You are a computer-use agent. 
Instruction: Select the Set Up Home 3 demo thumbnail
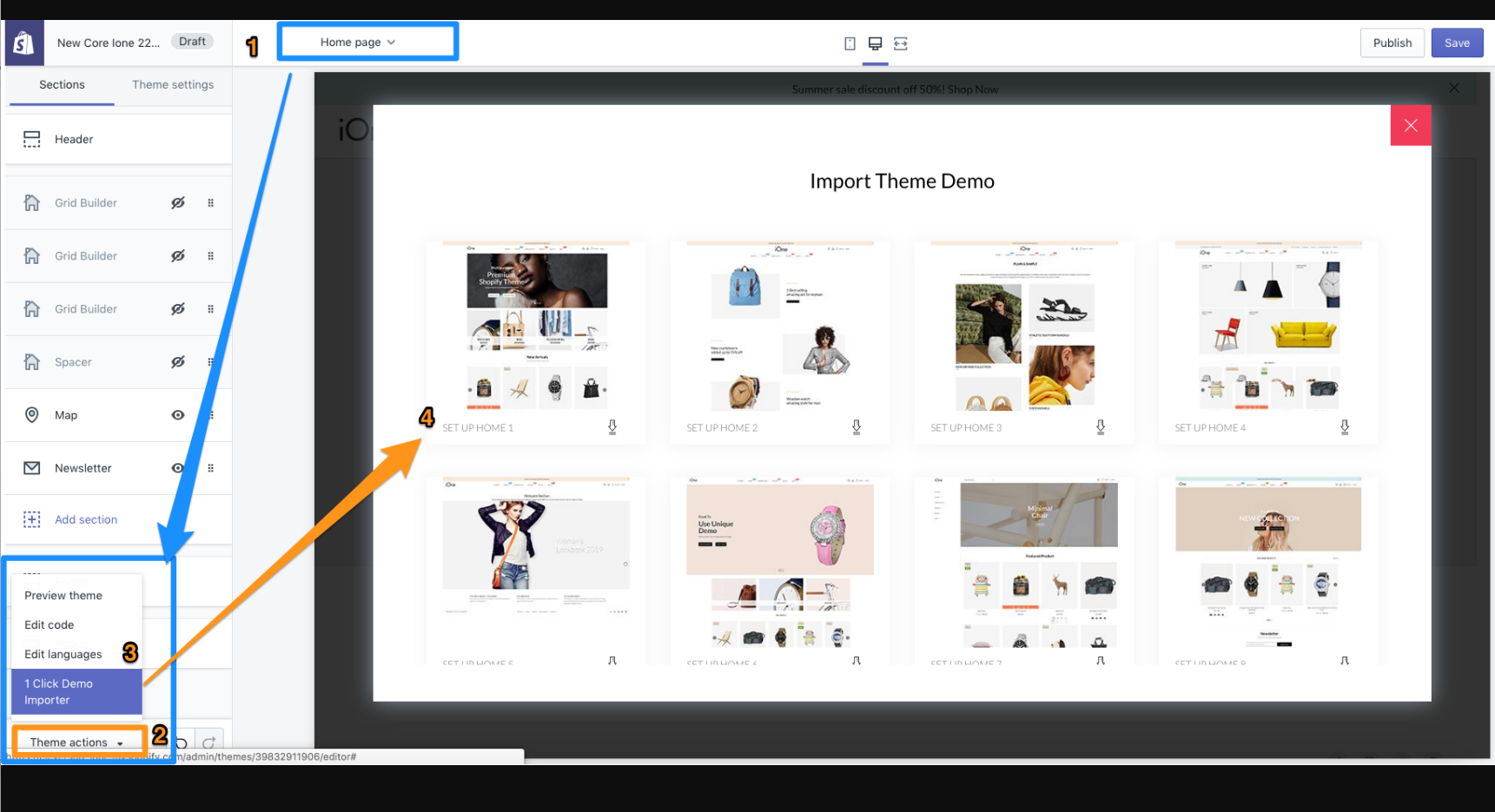pos(1024,327)
